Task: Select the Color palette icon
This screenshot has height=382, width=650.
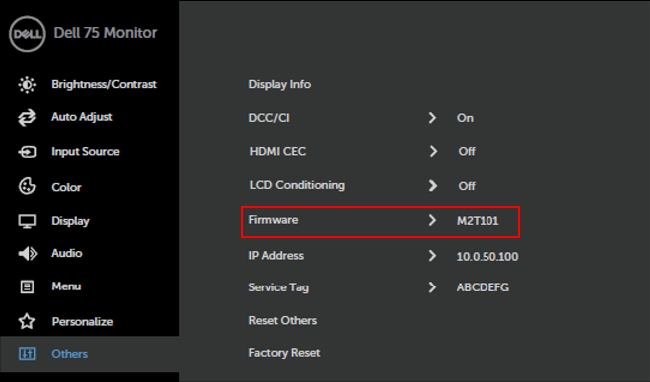Action: coord(27,186)
